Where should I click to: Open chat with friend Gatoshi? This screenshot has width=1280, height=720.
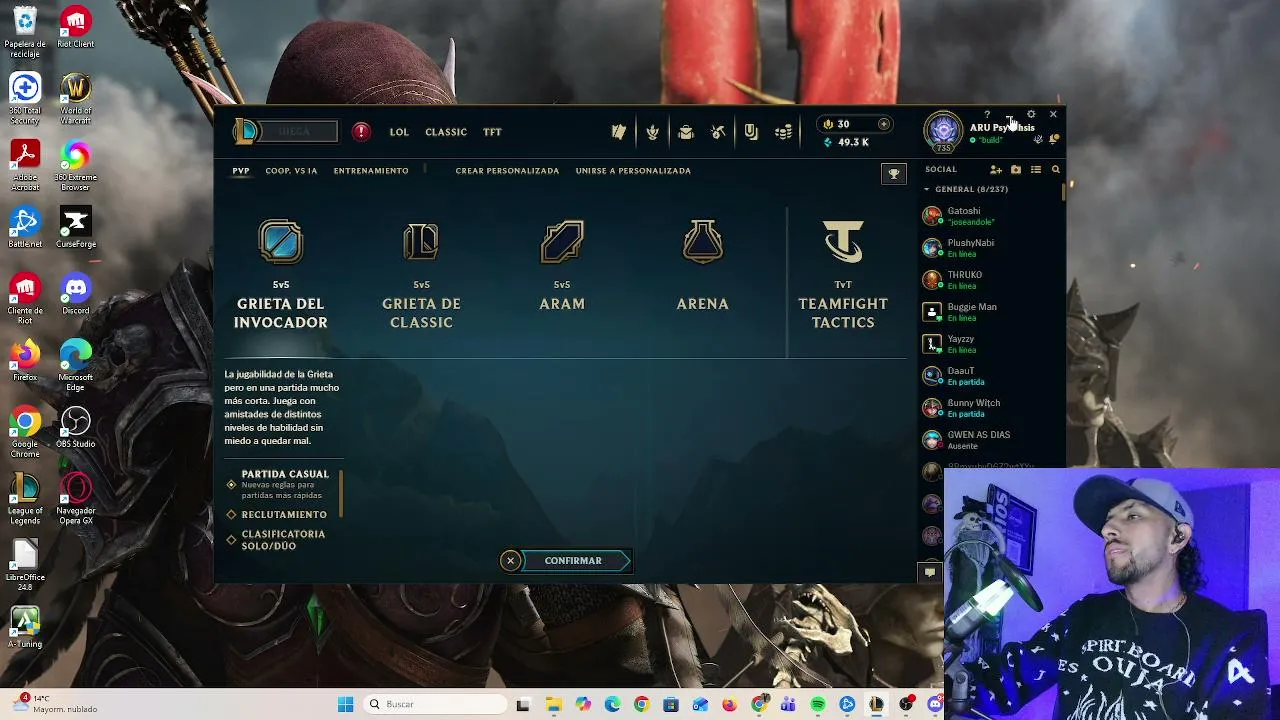[x=990, y=216]
